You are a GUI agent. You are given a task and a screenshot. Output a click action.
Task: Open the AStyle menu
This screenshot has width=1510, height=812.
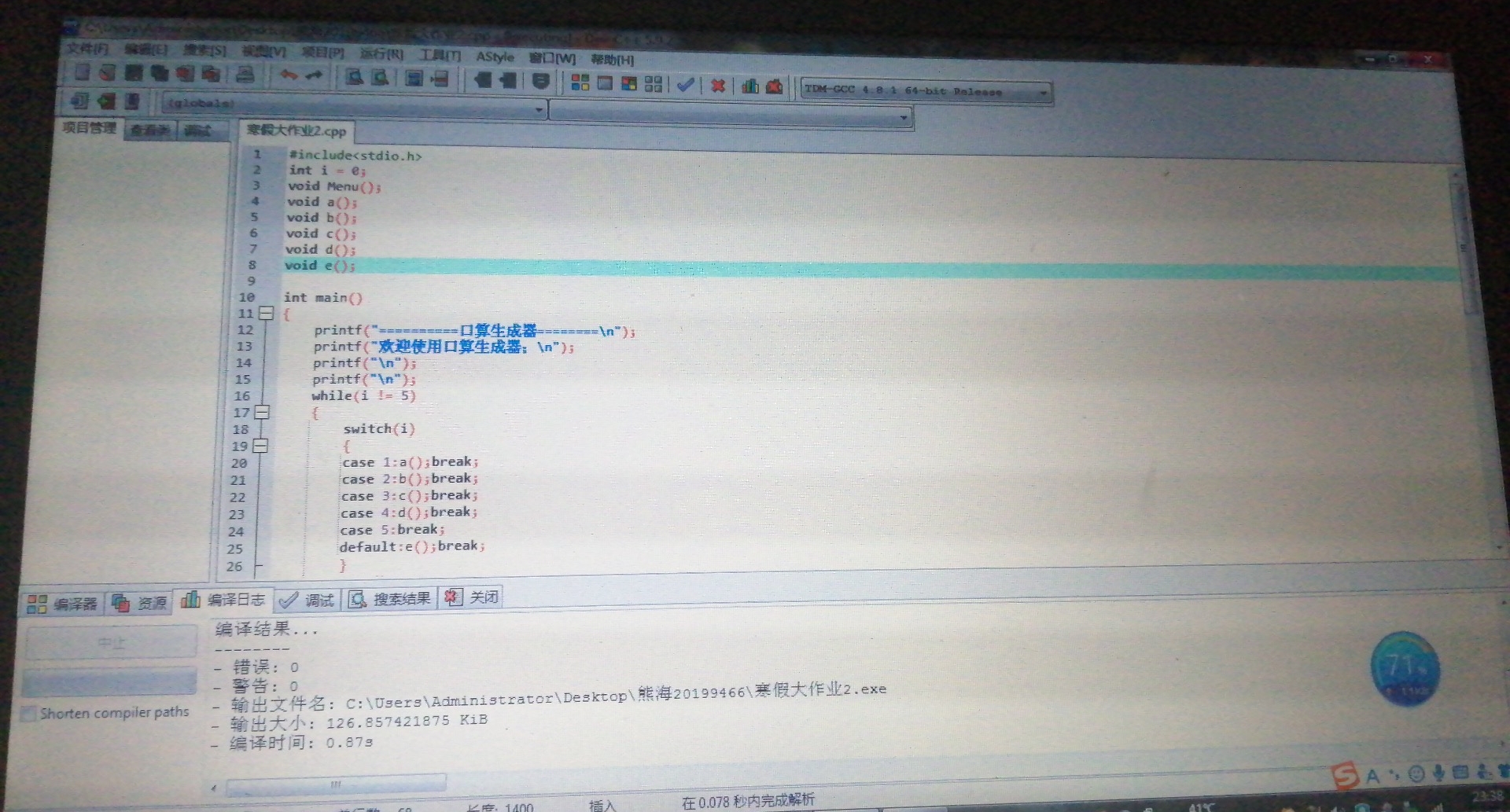pos(495,57)
